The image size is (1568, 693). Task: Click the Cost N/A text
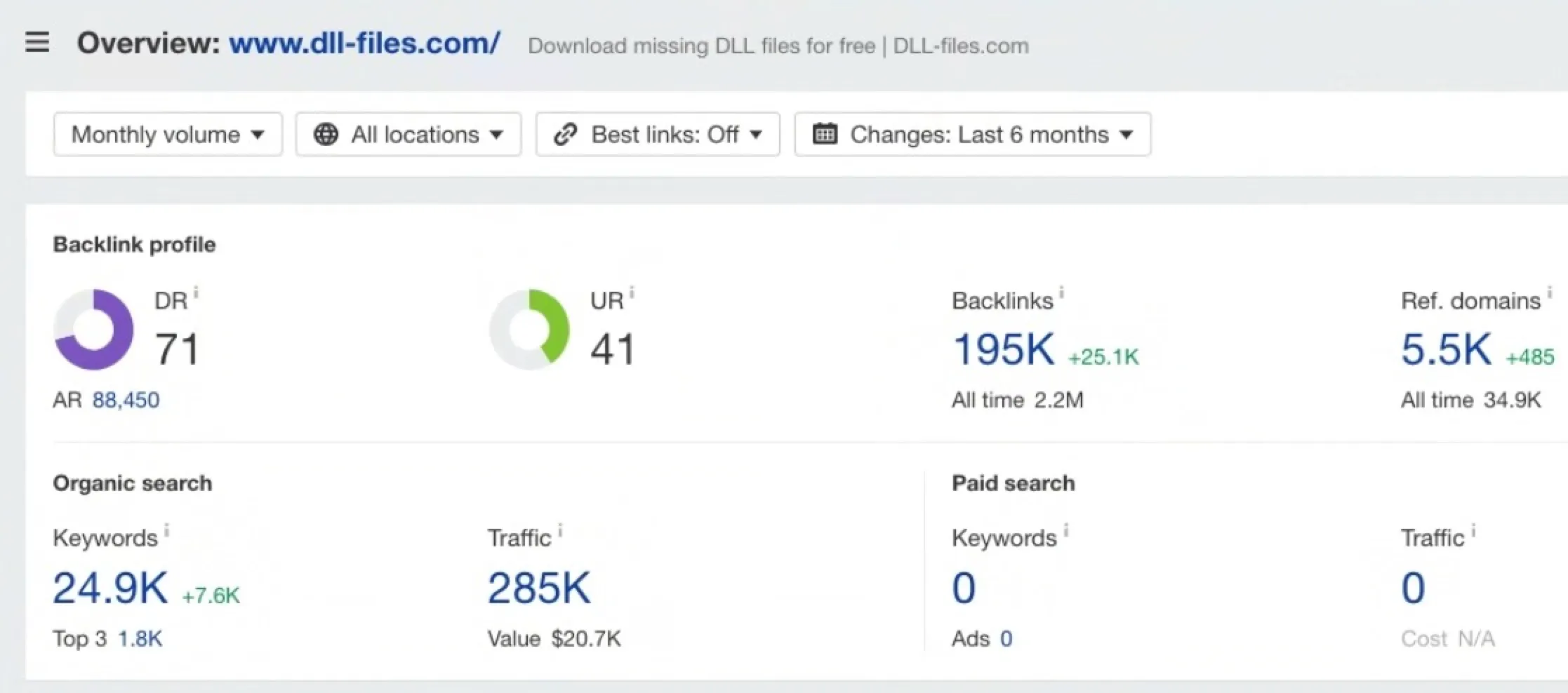(1448, 638)
